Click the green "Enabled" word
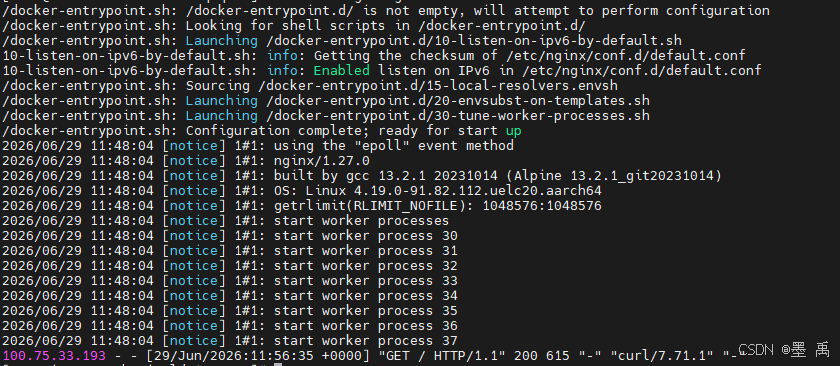The height and width of the screenshot is (366, 840). pyautogui.click(x=341, y=71)
